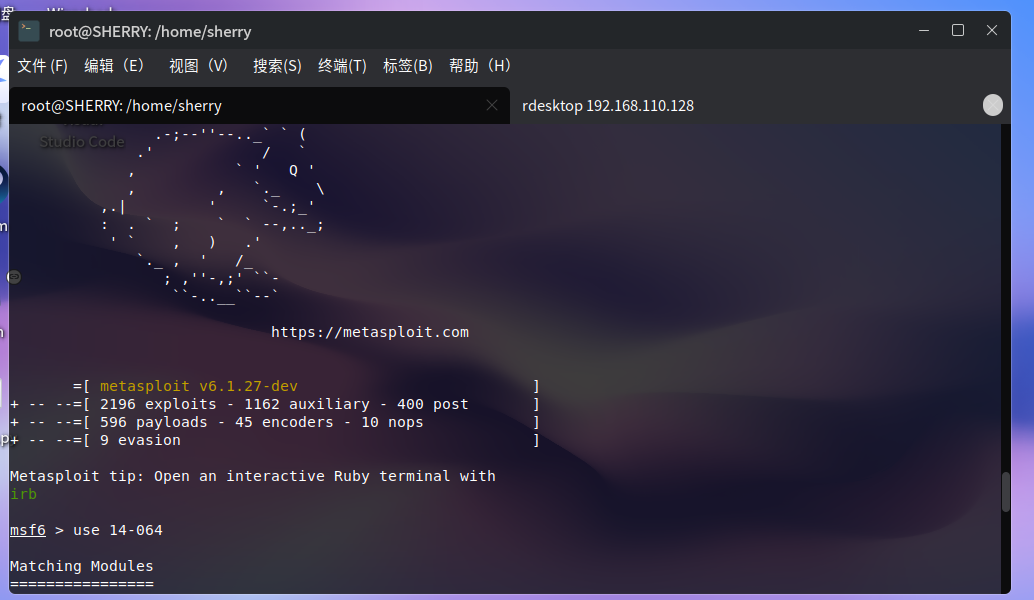Viewport: 1034px width, 600px height.
Task: Open the 帮助(H) menu
Action: [480, 66]
